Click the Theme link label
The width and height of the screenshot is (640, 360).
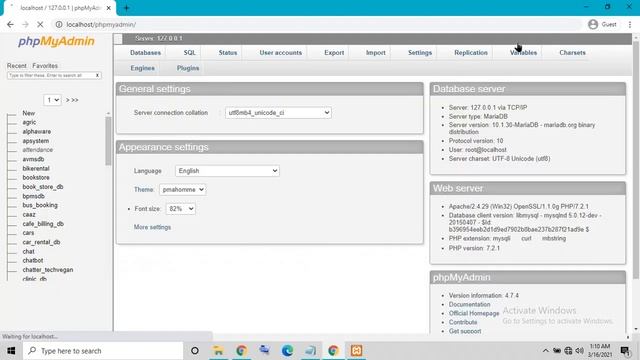(x=144, y=189)
